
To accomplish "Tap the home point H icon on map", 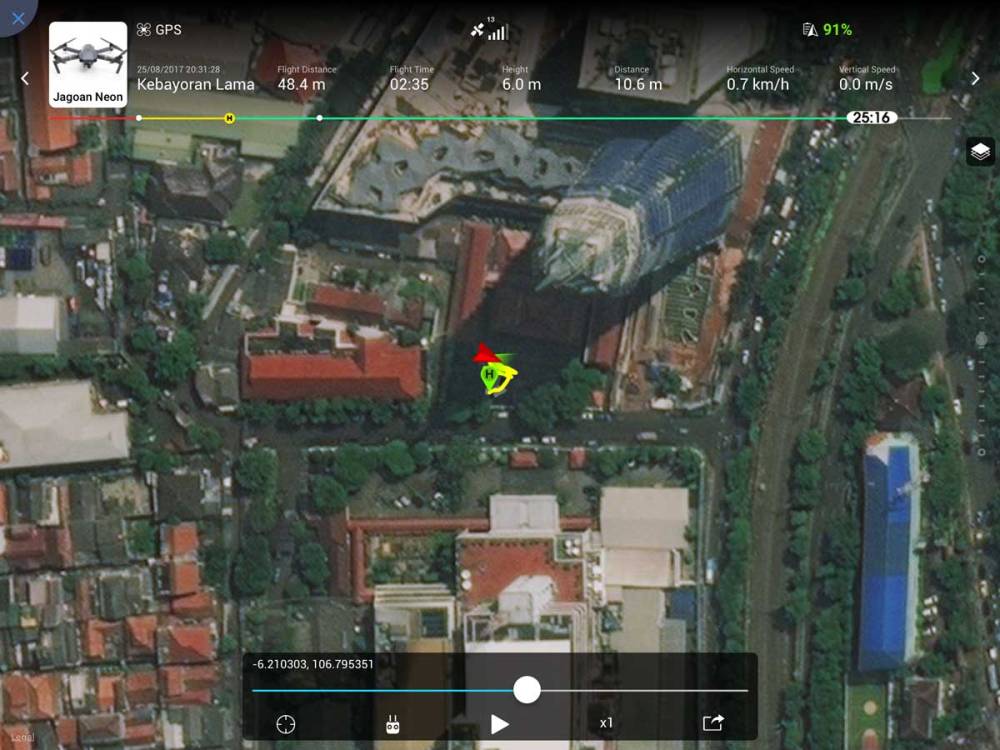I will [489, 374].
